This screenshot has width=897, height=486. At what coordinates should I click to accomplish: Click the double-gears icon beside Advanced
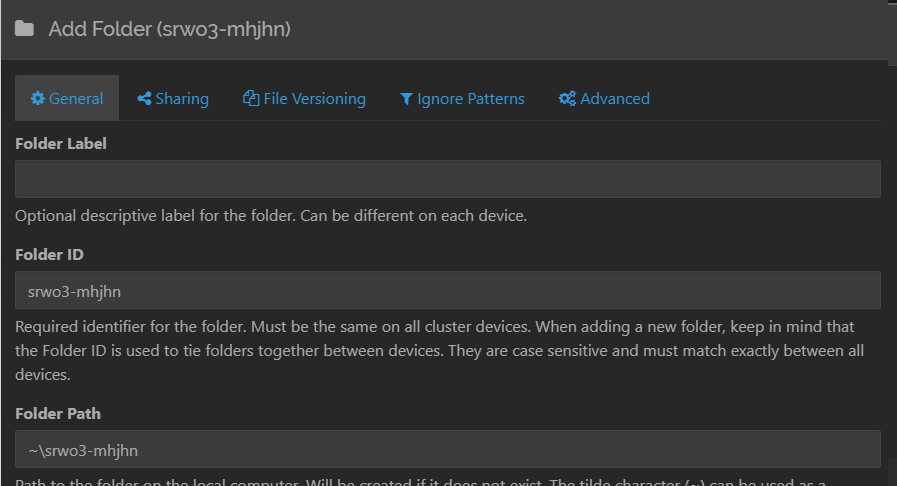pyautogui.click(x=567, y=98)
